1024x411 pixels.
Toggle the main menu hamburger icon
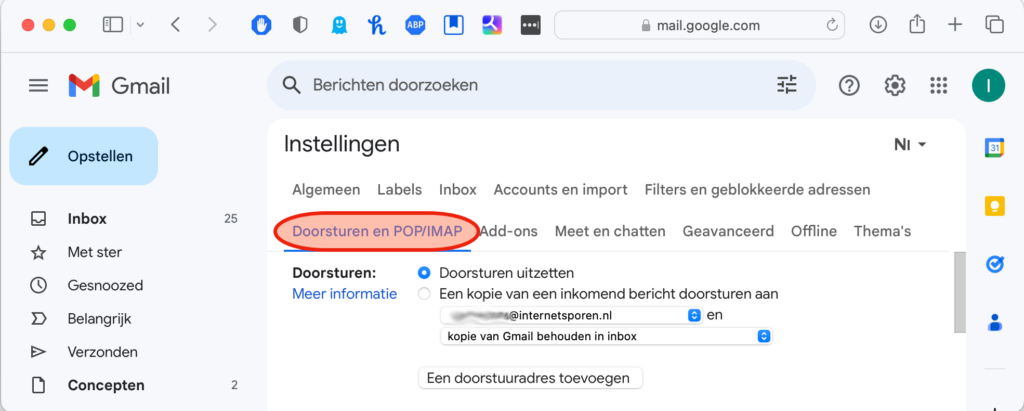(x=39, y=86)
